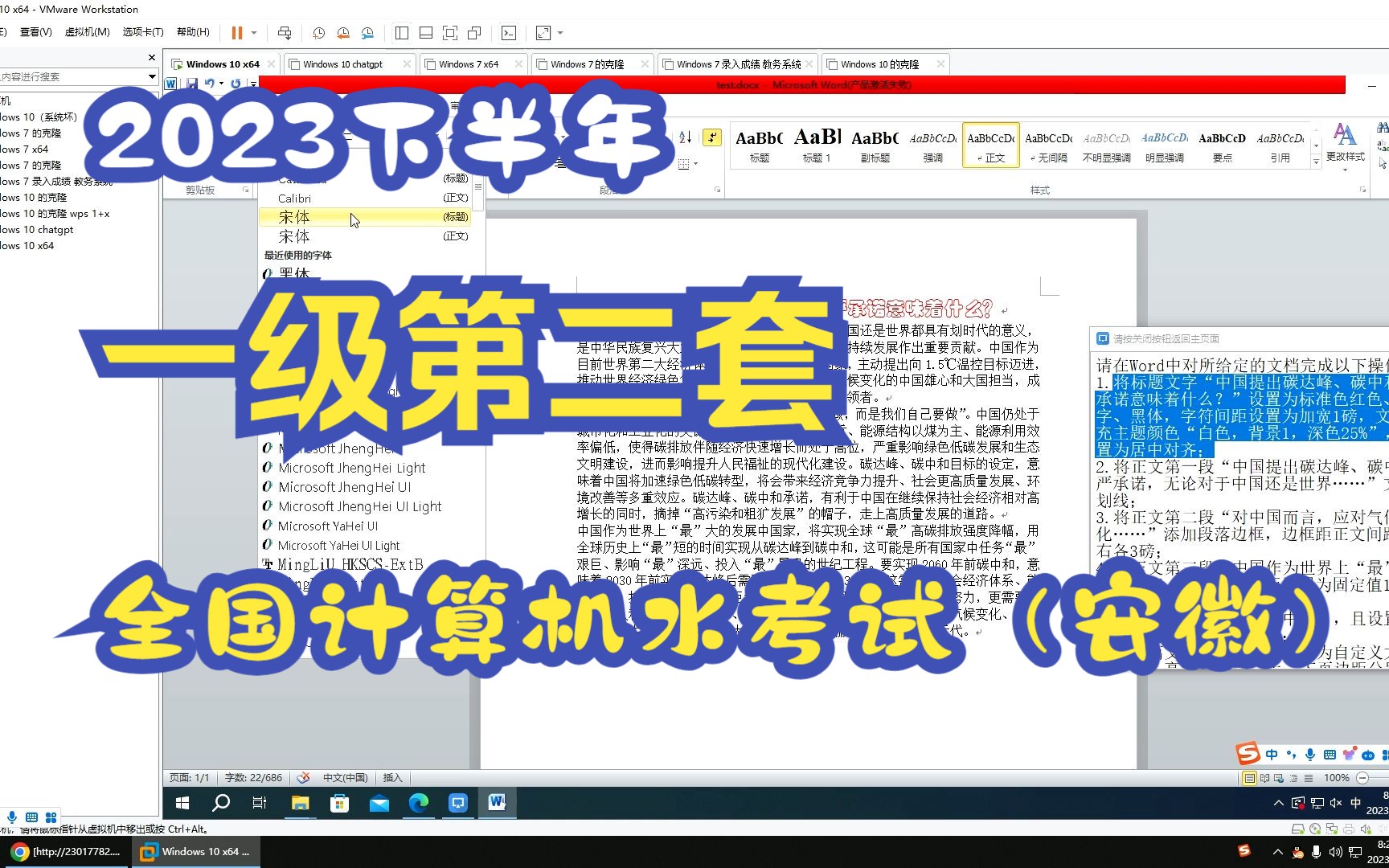Toggle the thumbnail bar layout icon
This screenshot has height=868, width=1389.
426,33
